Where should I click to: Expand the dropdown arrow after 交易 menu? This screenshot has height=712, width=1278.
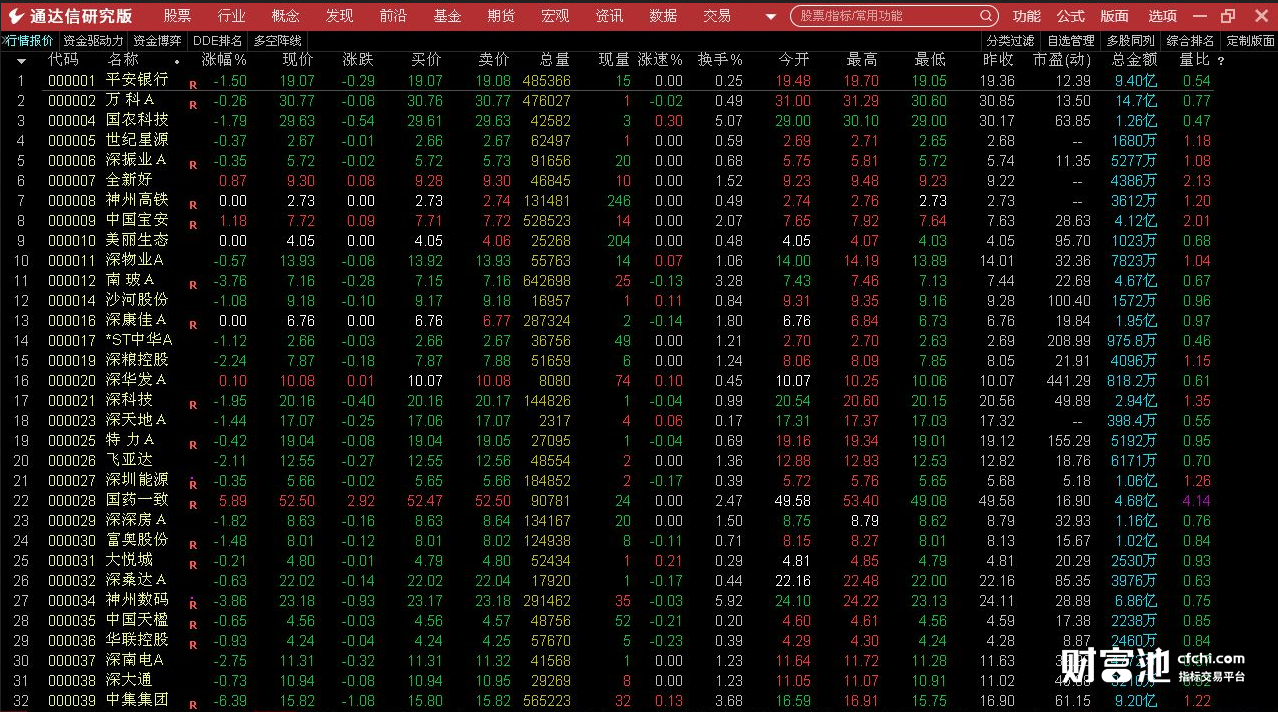(770, 17)
